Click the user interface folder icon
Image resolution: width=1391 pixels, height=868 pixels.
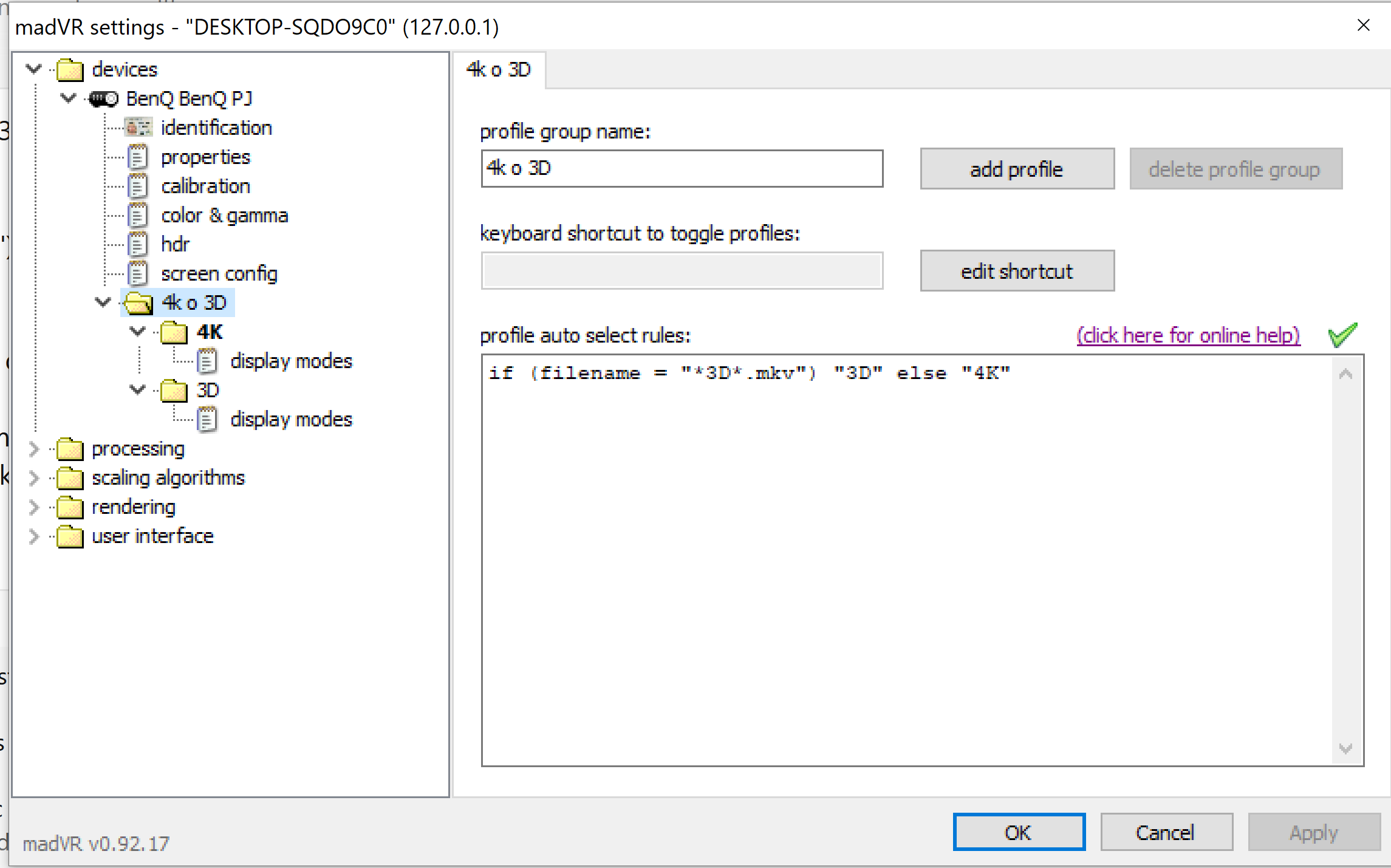click(70, 536)
